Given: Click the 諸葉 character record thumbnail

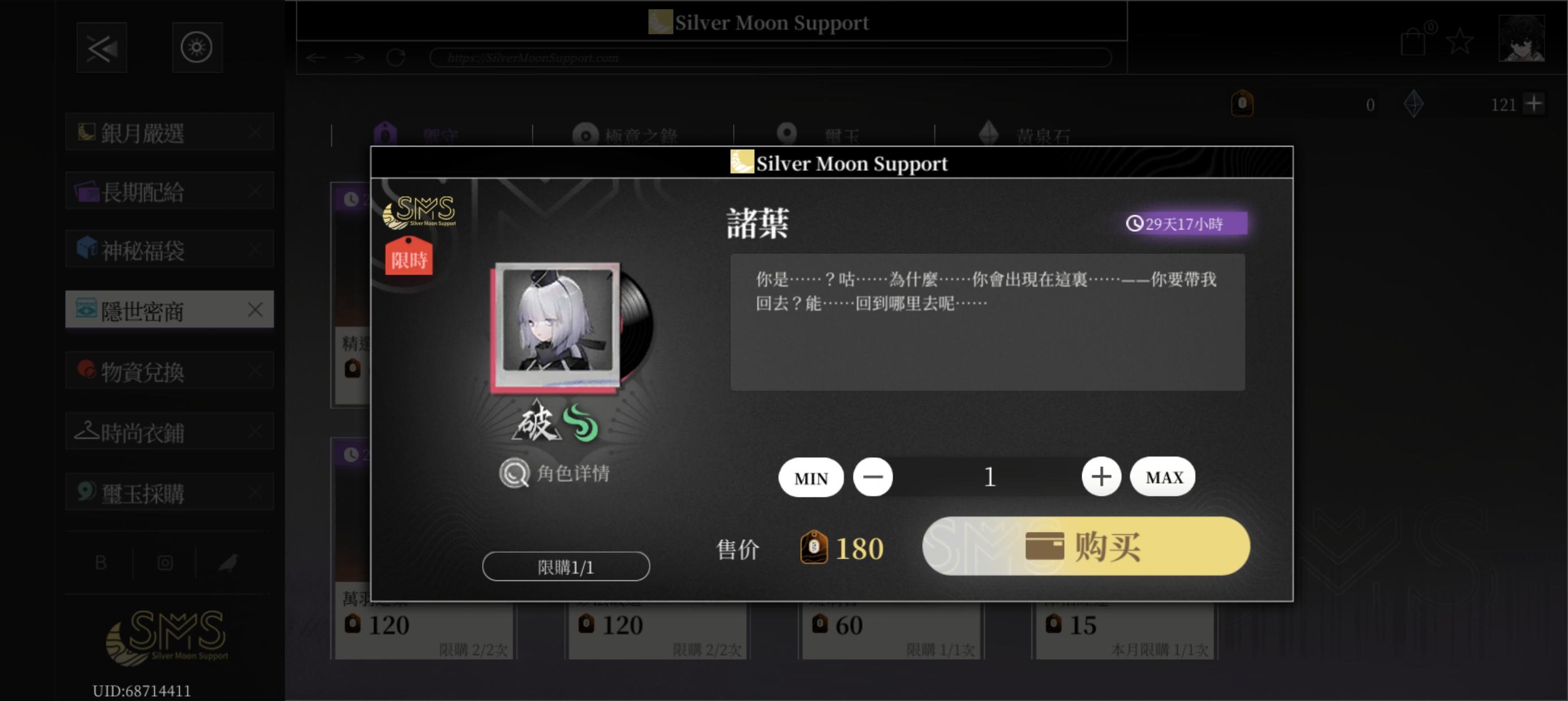Looking at the screenshot, I should (558, 326).
